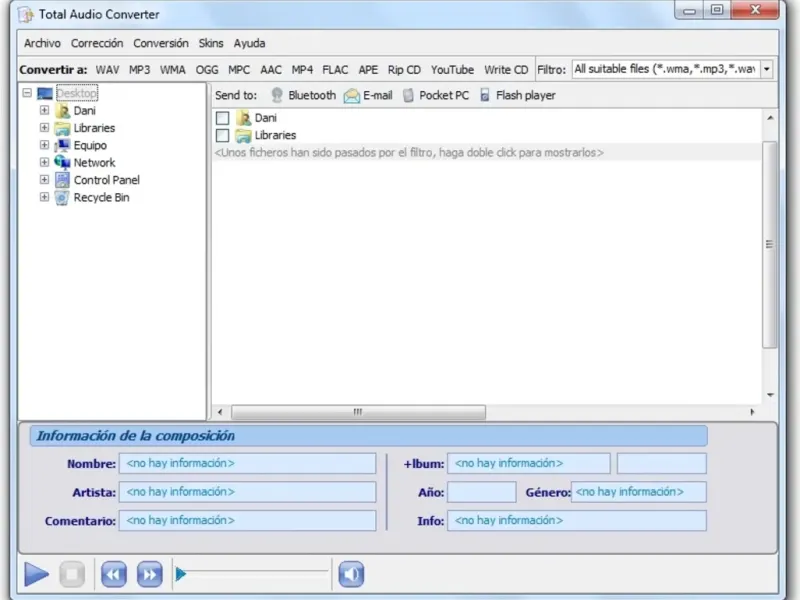800x600 pixels.
Task: Click the fast-forward button
Action: pos(149,574)
